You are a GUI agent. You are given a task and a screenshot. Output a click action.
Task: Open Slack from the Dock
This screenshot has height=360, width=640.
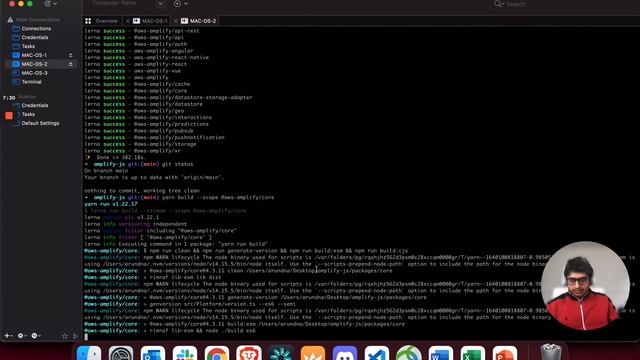184,353
